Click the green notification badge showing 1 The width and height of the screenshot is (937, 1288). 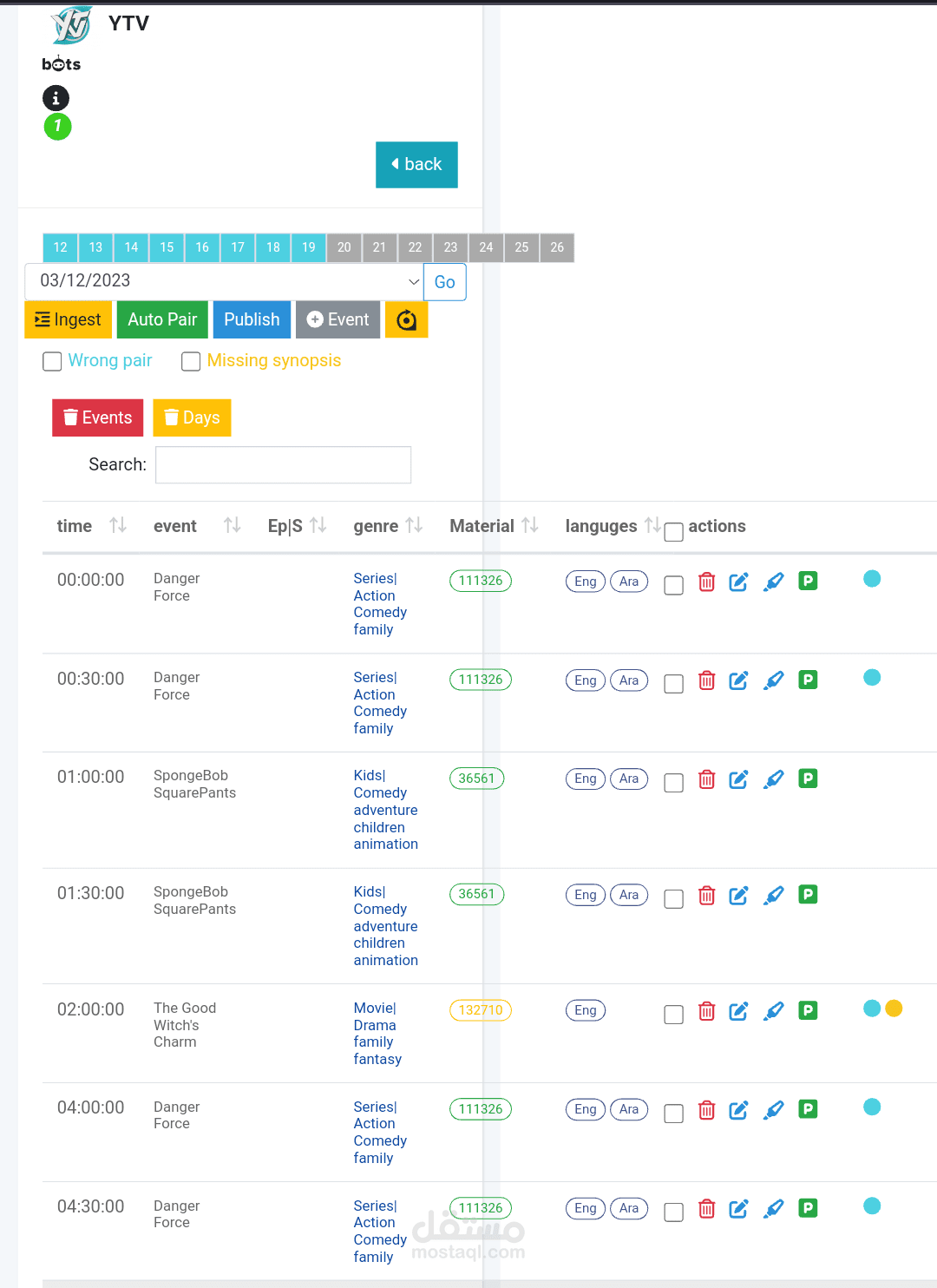[x=57, y=127]
